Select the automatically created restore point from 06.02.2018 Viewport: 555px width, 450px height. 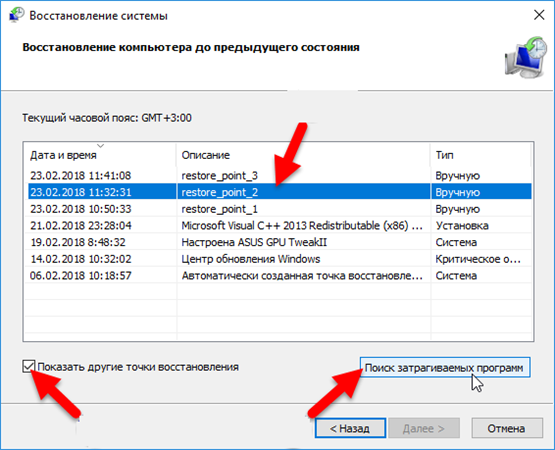click(280, 275)
